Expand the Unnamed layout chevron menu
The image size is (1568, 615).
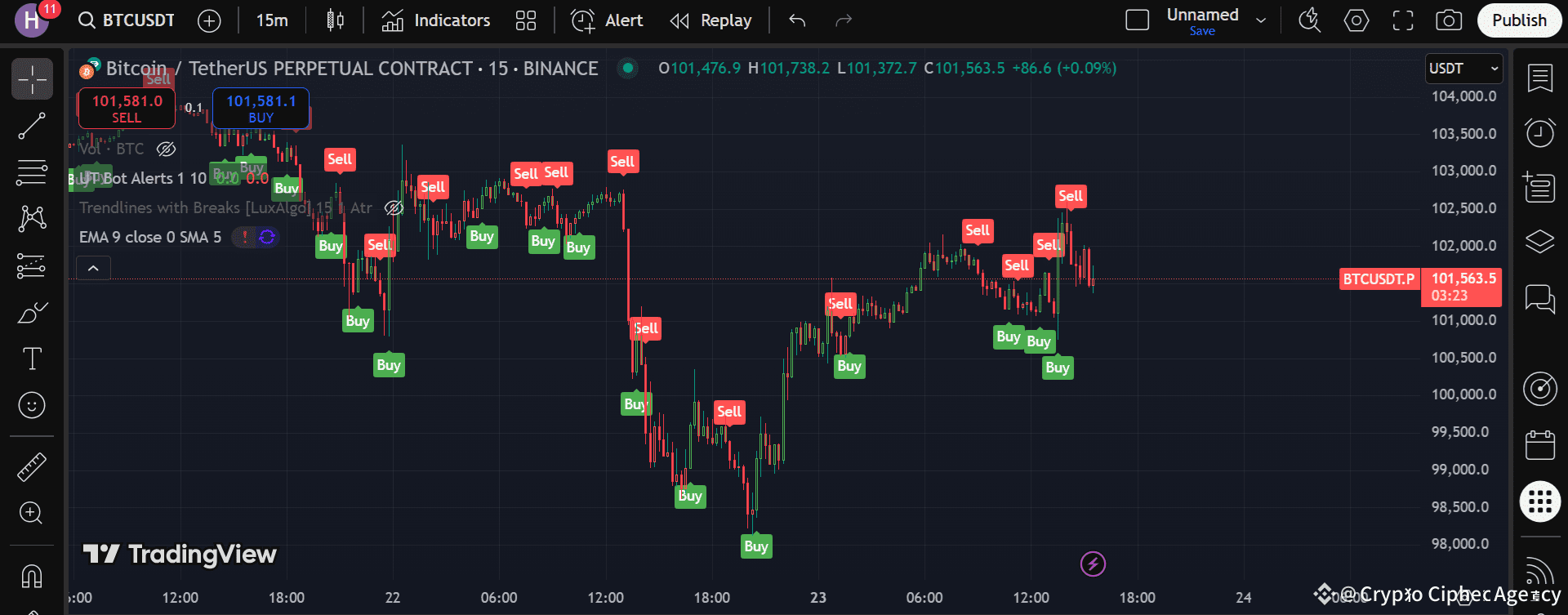[1261, 20]
